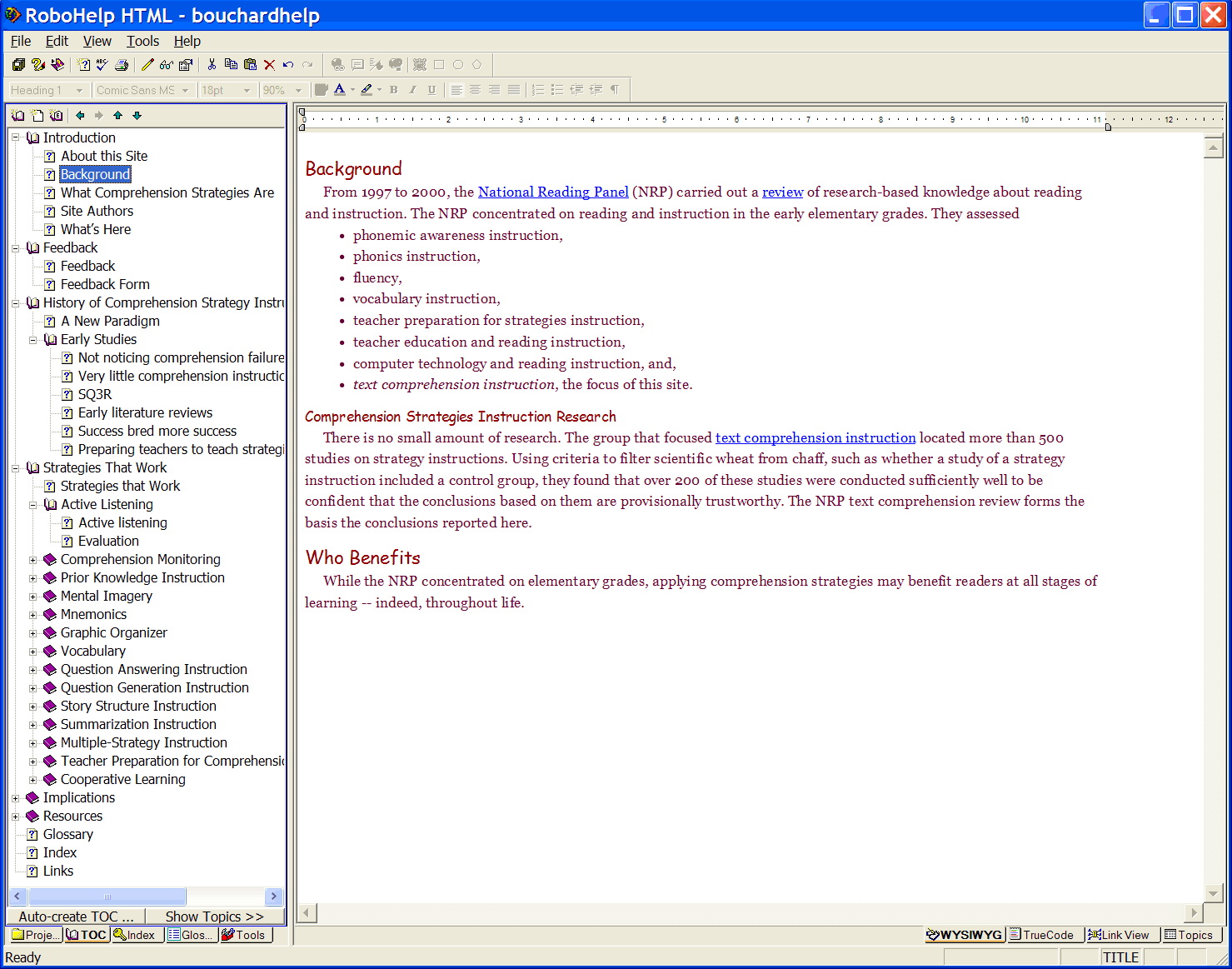Open the 18pt font size dropdown
1232x969 pixels.
coord(247,90)
